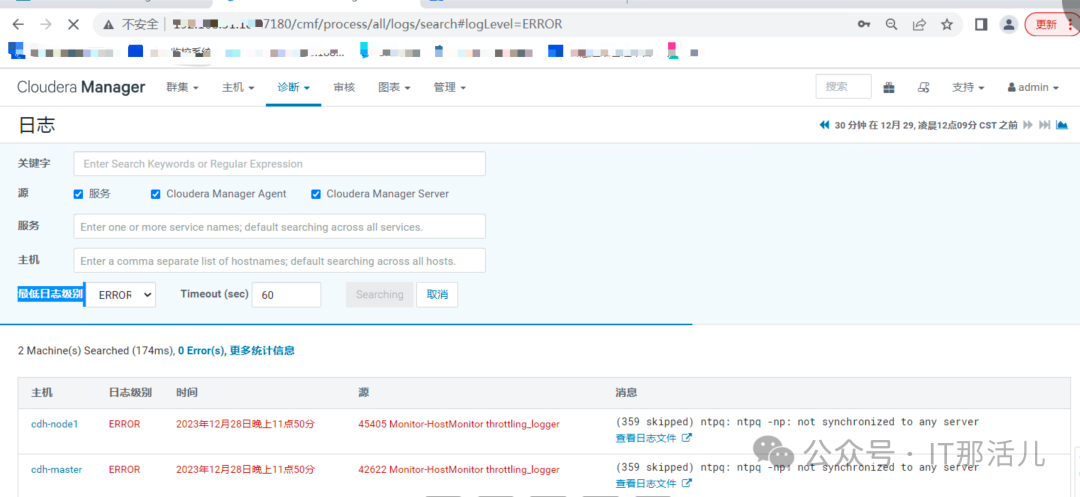Image resolution: width=1080 pixels, height=497 pixels.
Task: Click the 取消 cancel button
Action: click(437, 295)
